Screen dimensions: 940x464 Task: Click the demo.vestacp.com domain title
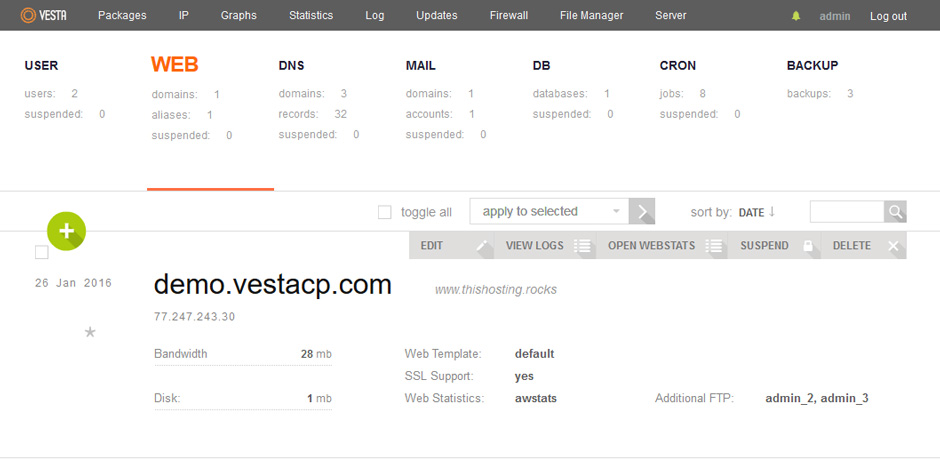click(x=273, y=285)
